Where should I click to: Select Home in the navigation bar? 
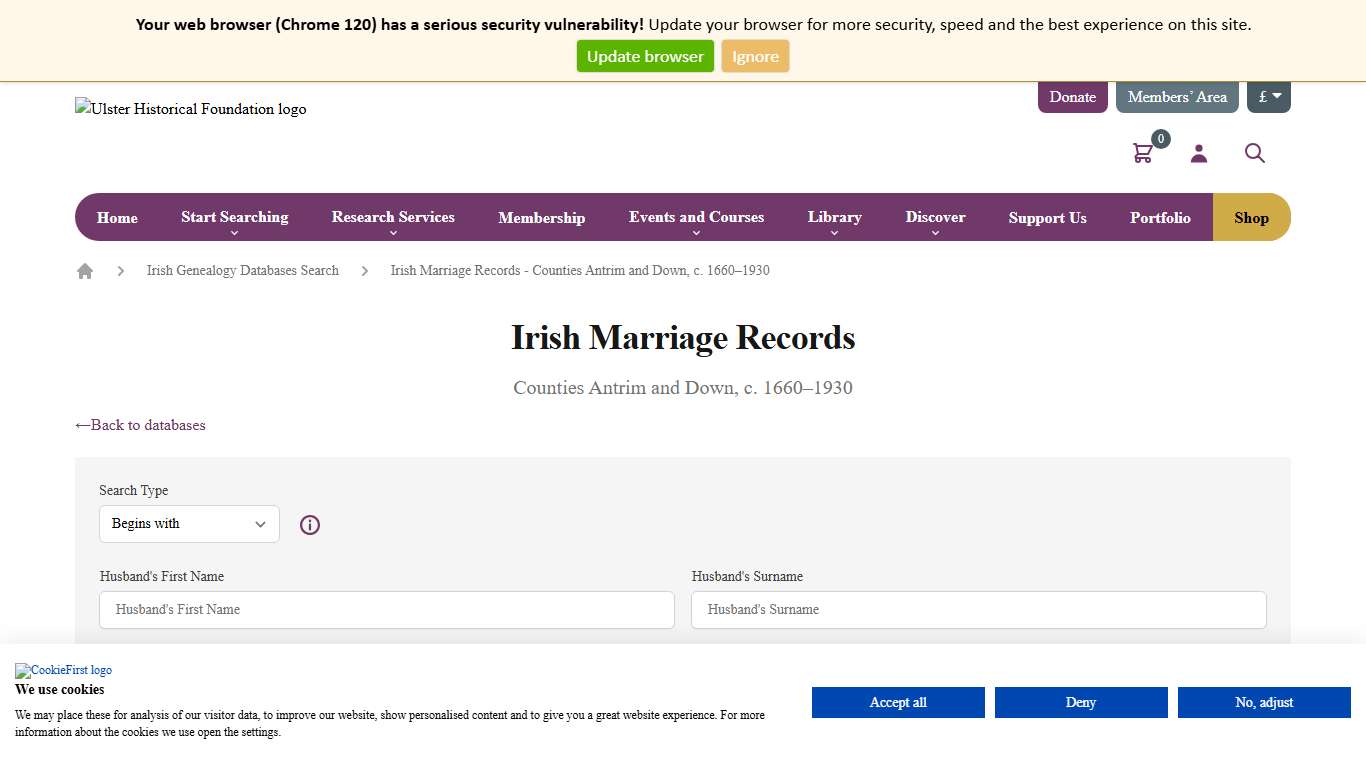(x=117, y=217)
